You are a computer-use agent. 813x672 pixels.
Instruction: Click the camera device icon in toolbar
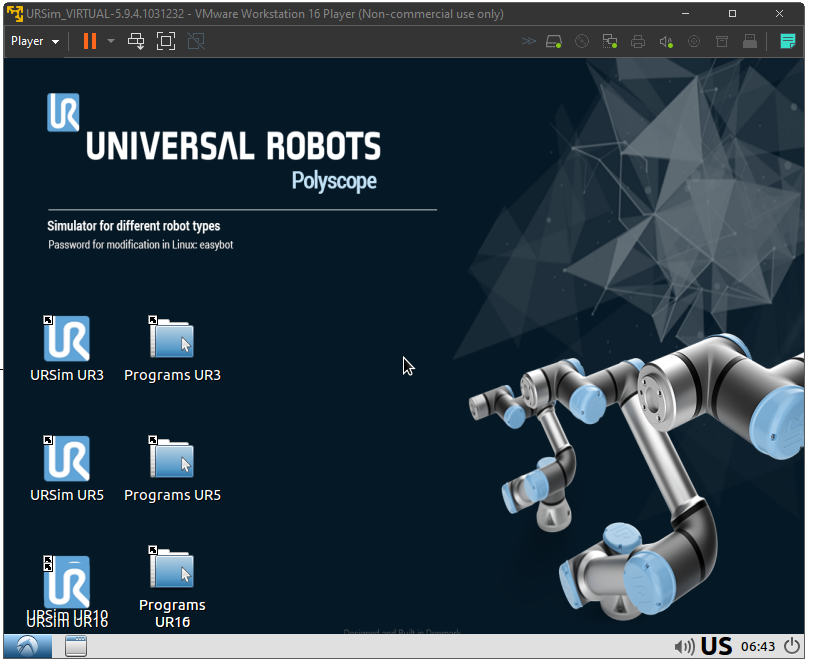pos(694,41)
